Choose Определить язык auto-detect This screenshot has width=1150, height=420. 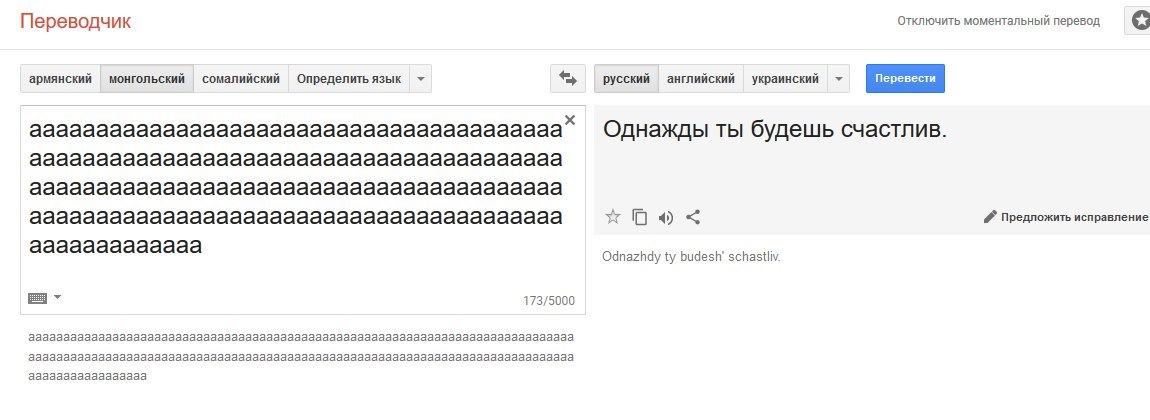(348, 78)
